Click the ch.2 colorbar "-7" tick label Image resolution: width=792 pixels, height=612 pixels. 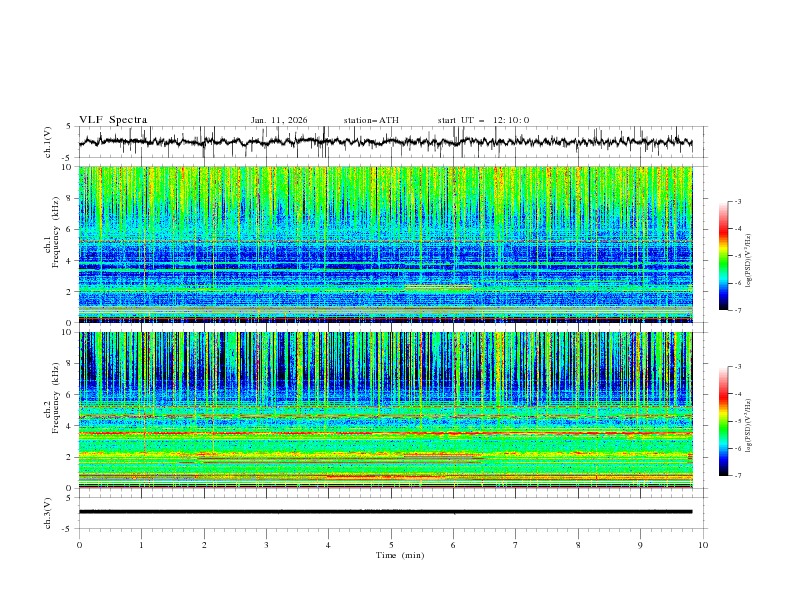[x=737, y=476]
